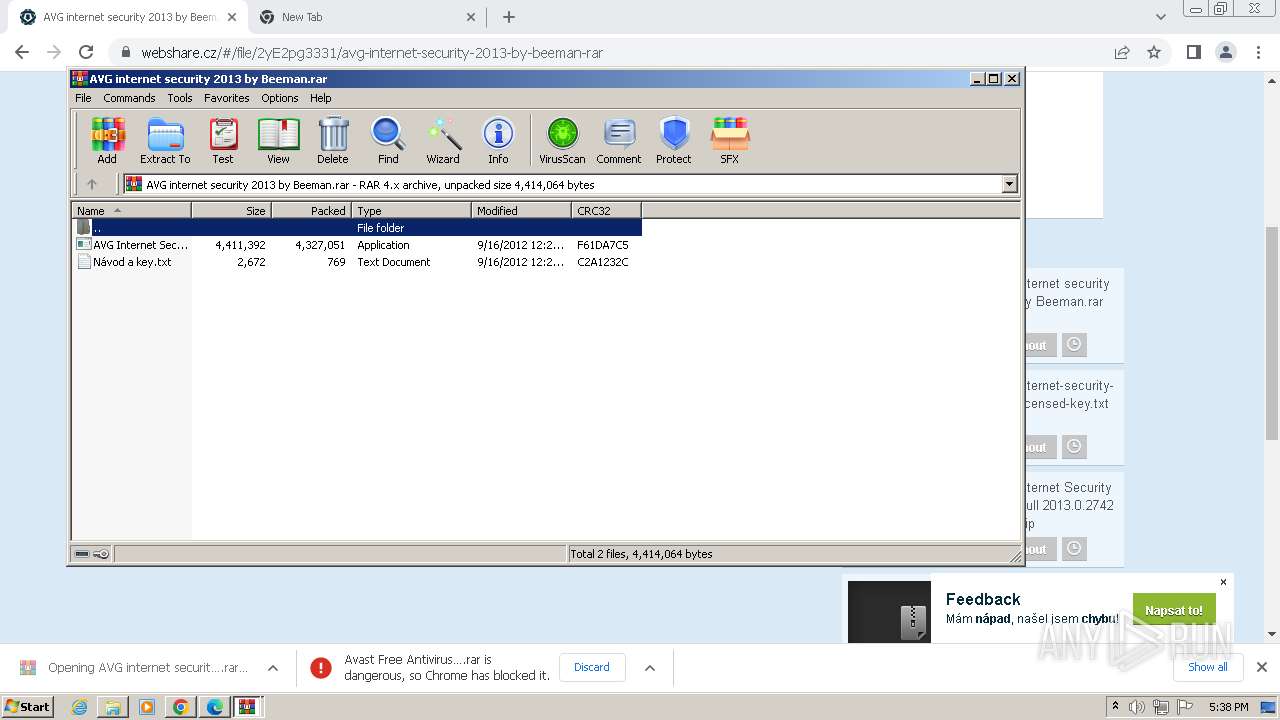Click the Extract To toolbar icon
This screenshot has height=720, width=1280.
(165, 140)
